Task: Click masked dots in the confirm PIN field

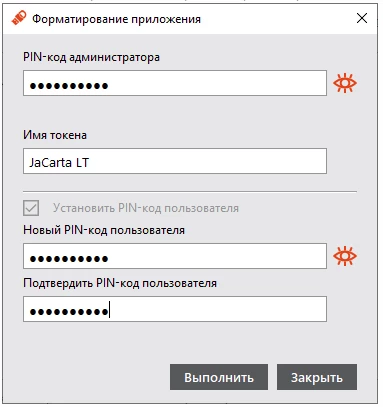Action: [x=69, y=312]
